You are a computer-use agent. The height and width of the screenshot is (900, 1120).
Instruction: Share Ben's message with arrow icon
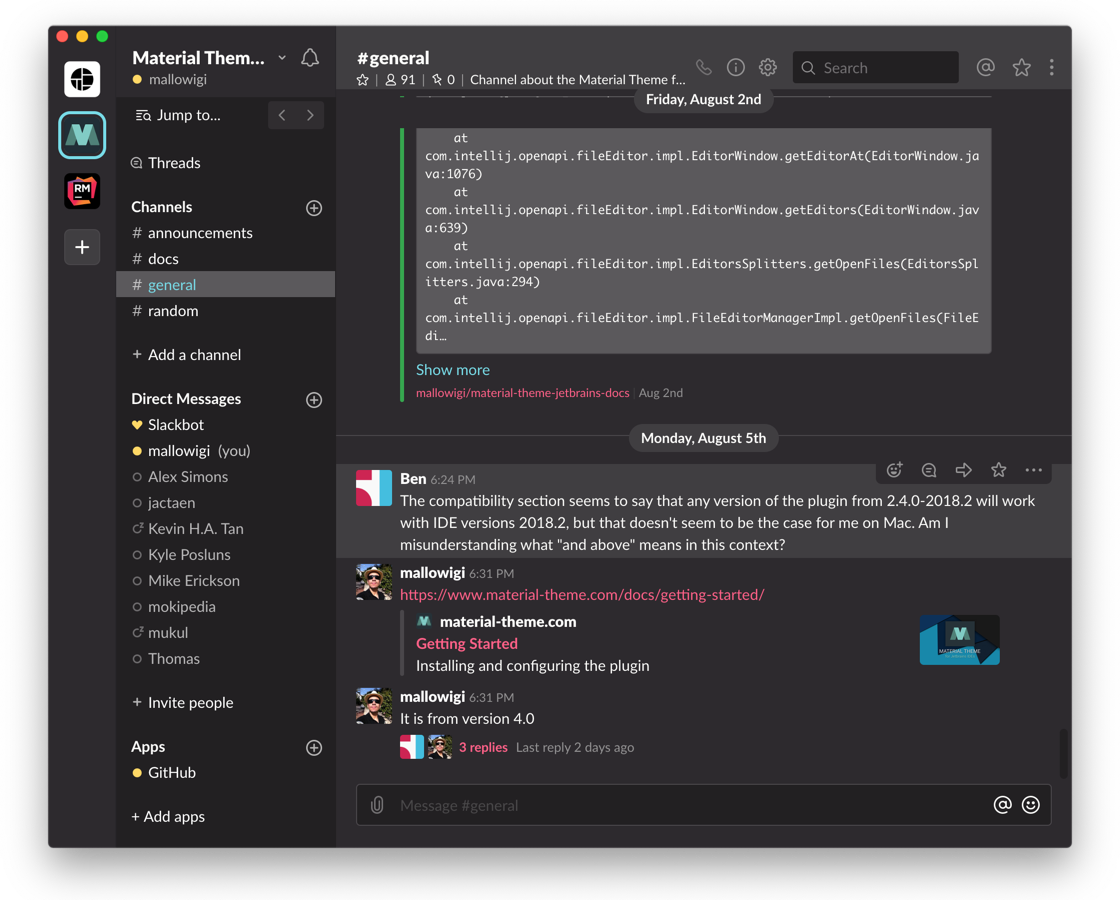tap(964, 470)
